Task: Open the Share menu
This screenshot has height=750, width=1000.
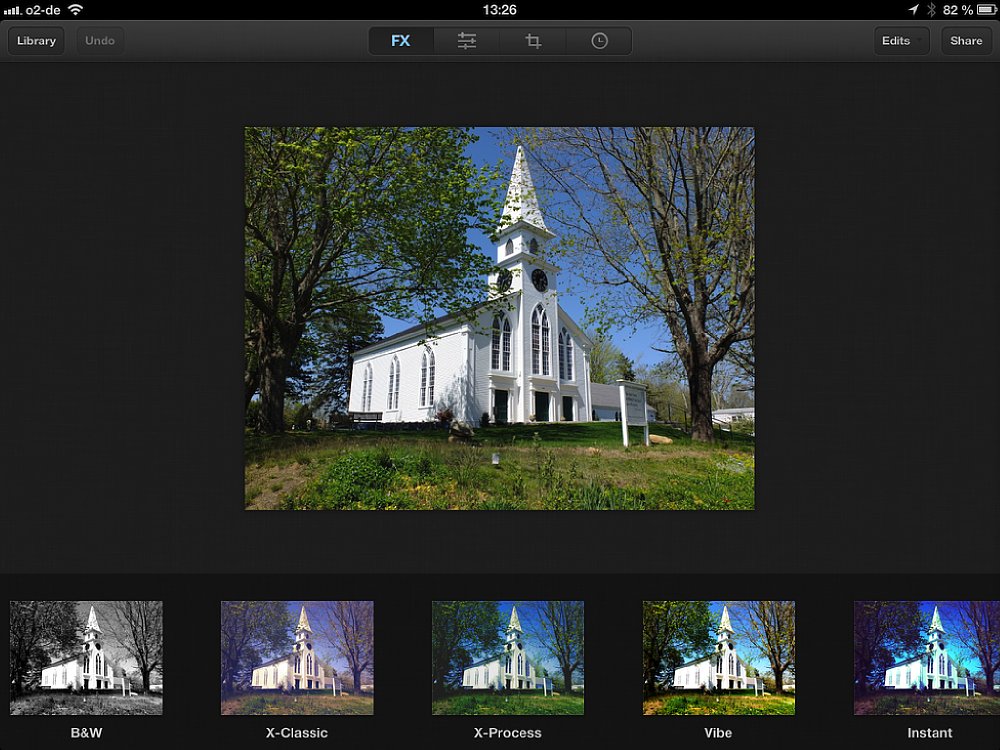Action: (966, 41)
